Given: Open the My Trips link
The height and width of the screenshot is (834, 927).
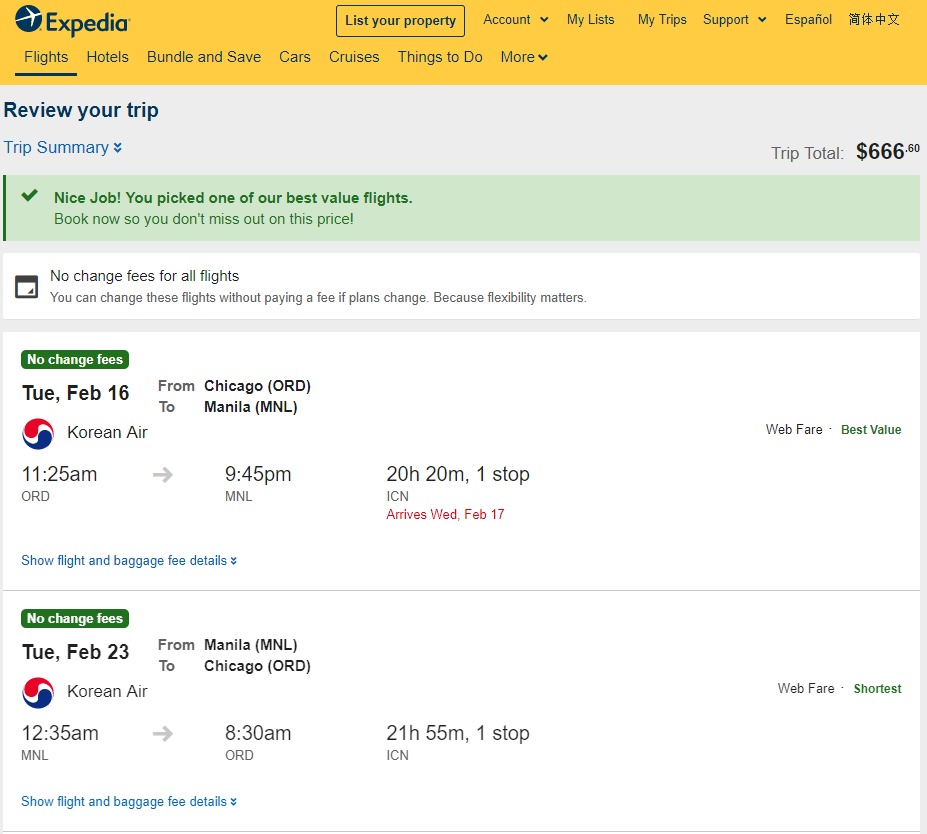Looking at the screenshot, I should [662, 20].
